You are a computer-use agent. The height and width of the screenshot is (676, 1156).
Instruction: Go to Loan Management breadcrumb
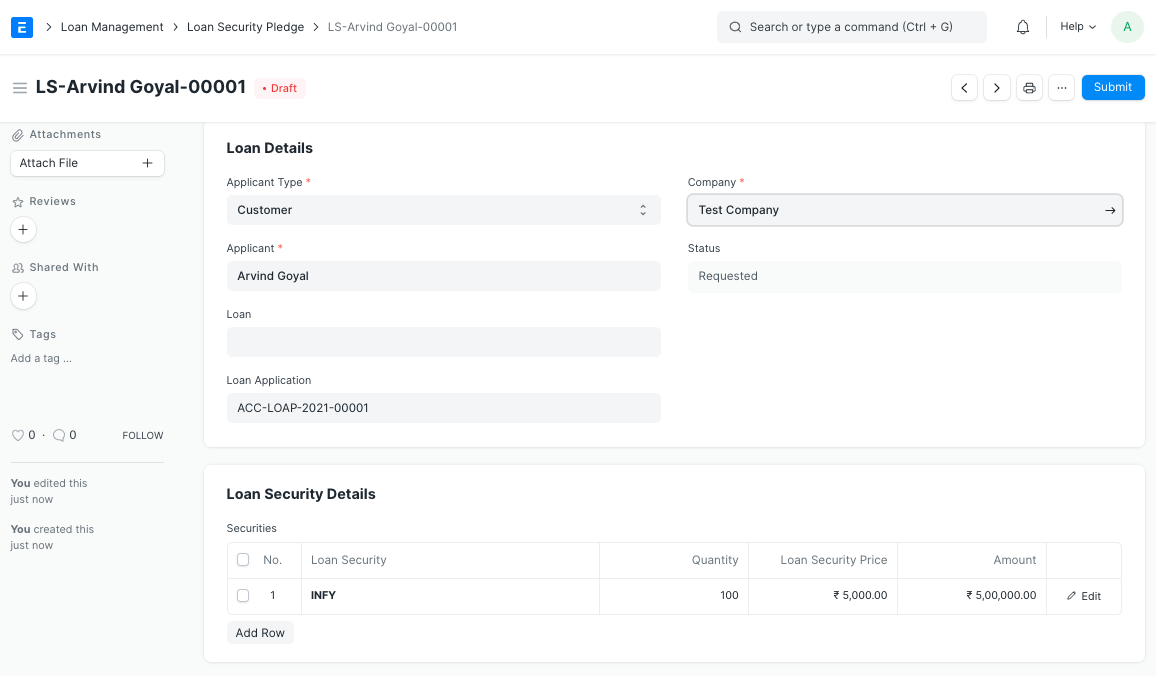click(111, 27)
